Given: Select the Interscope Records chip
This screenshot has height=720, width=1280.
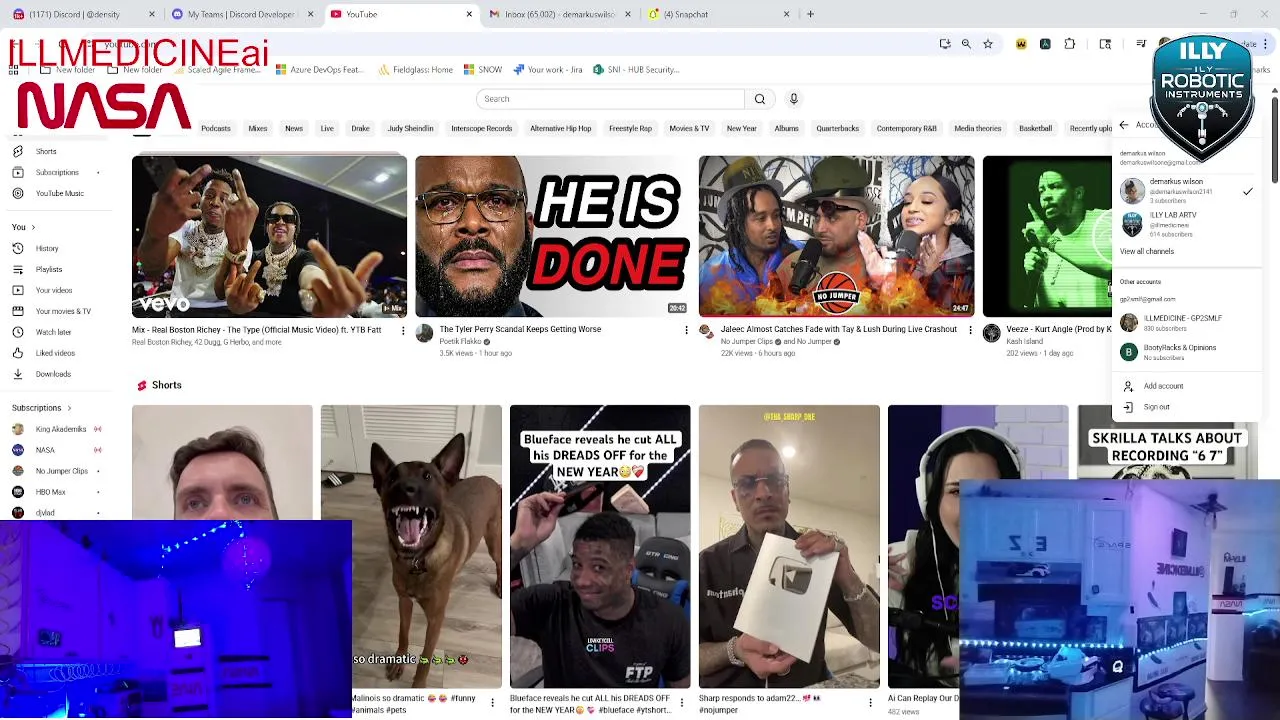Looking at the screenshot, I should coord(482,128).
